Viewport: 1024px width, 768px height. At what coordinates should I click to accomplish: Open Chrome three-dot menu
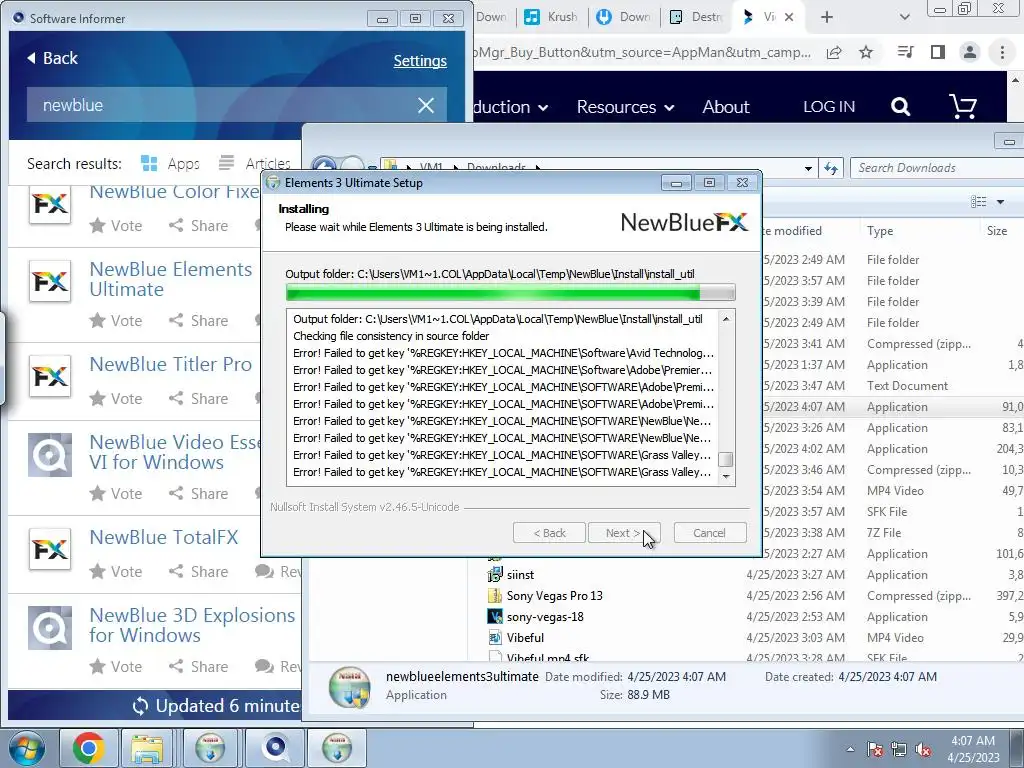point(1002,52)
